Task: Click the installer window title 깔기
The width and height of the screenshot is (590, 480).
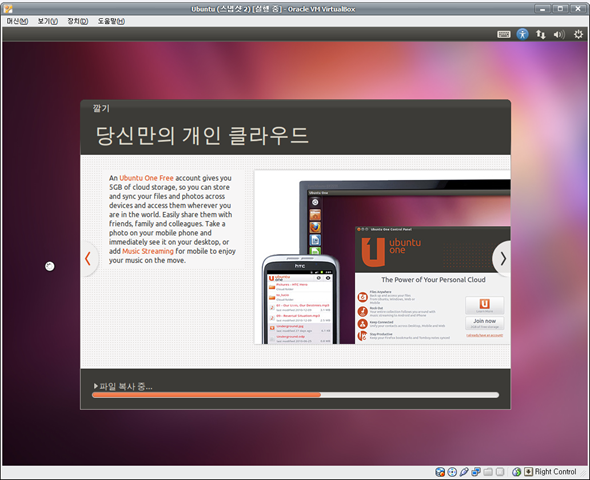Action: 101,108
